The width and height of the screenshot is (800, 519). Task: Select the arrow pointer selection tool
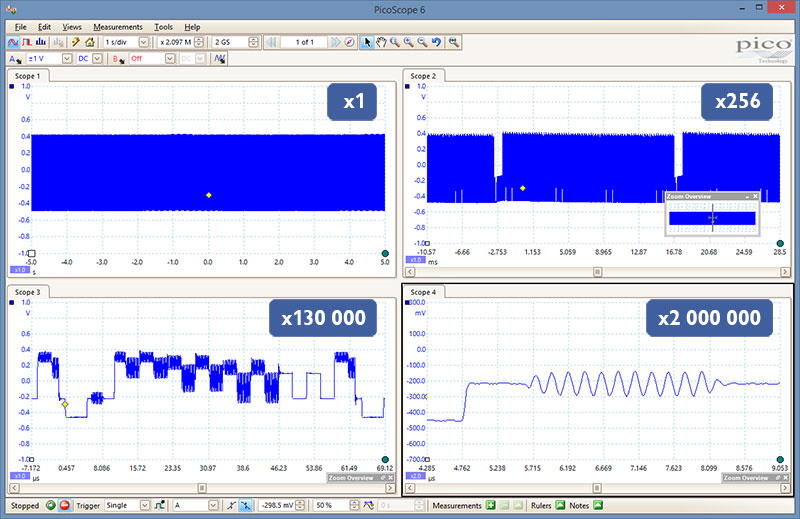click(x=366, y=42)
